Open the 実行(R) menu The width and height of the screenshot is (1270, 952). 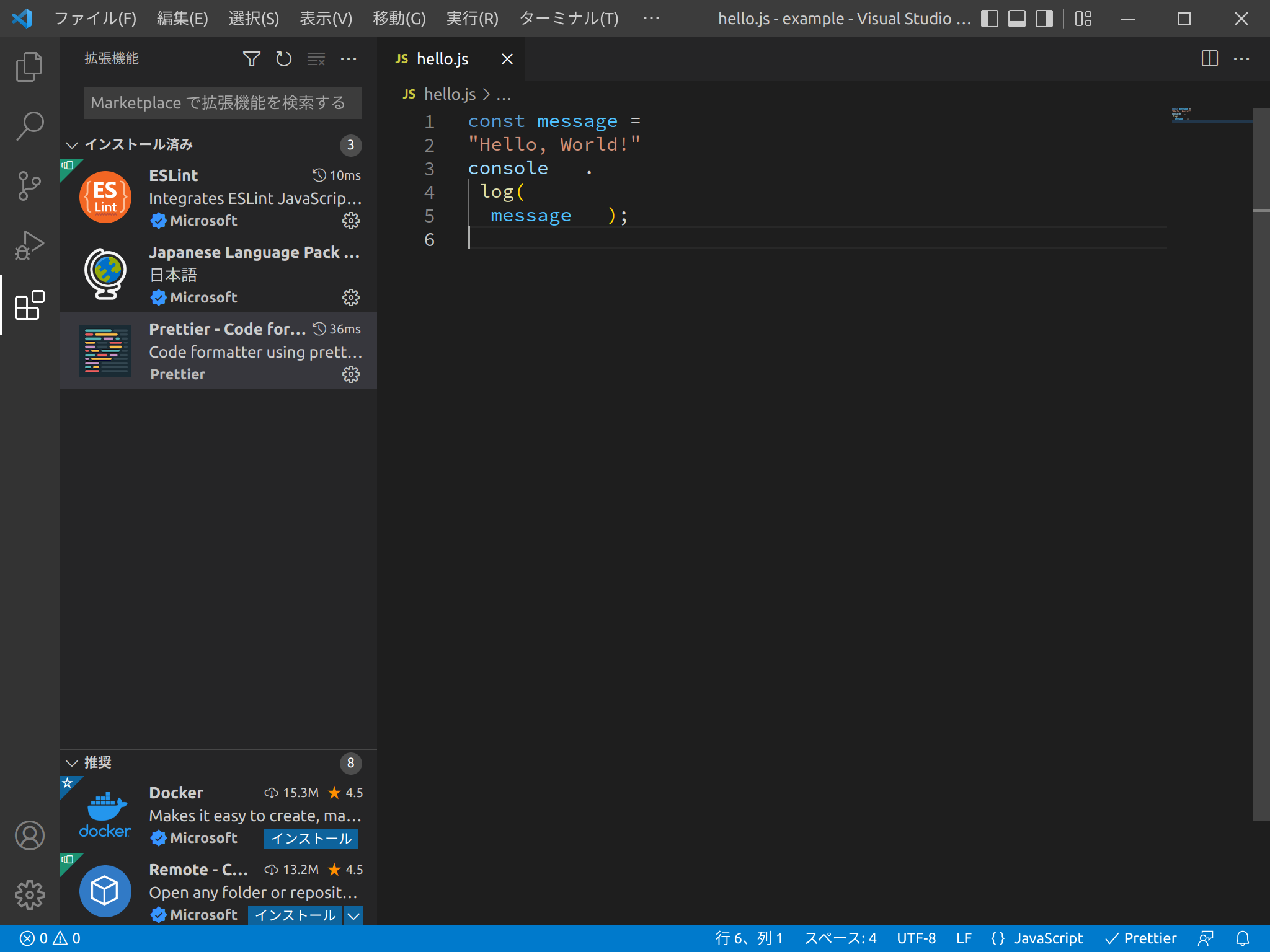(472, 19)
